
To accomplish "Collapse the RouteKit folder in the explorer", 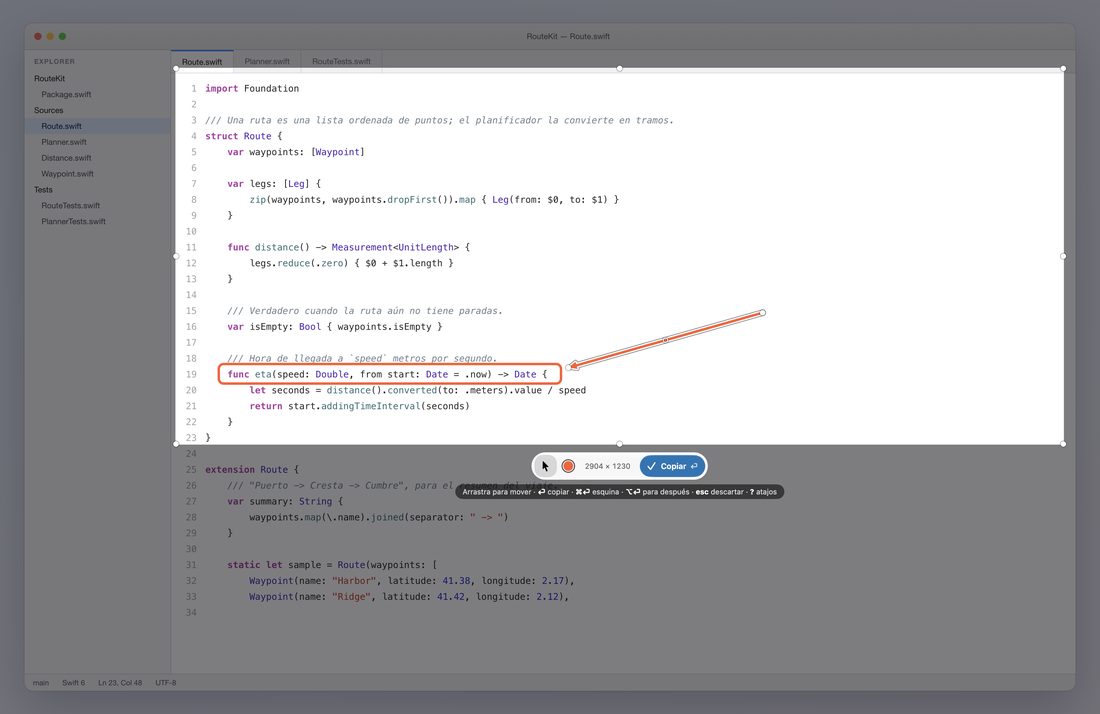I will [50, 79].
